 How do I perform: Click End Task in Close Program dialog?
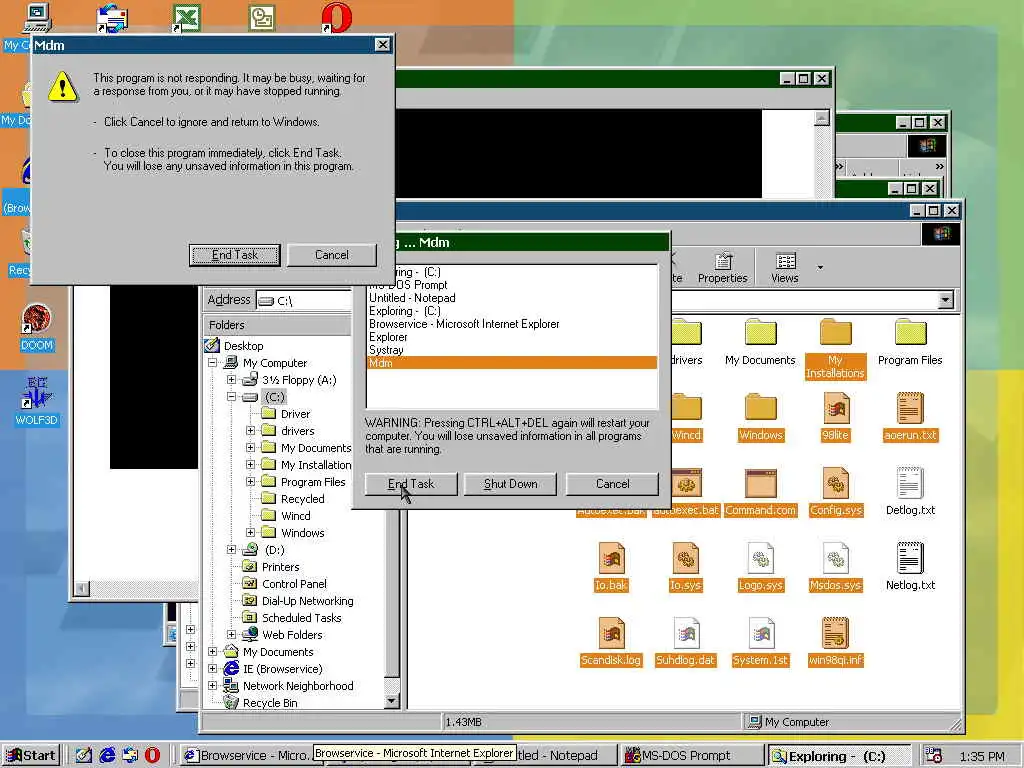(x=411, y=484)
